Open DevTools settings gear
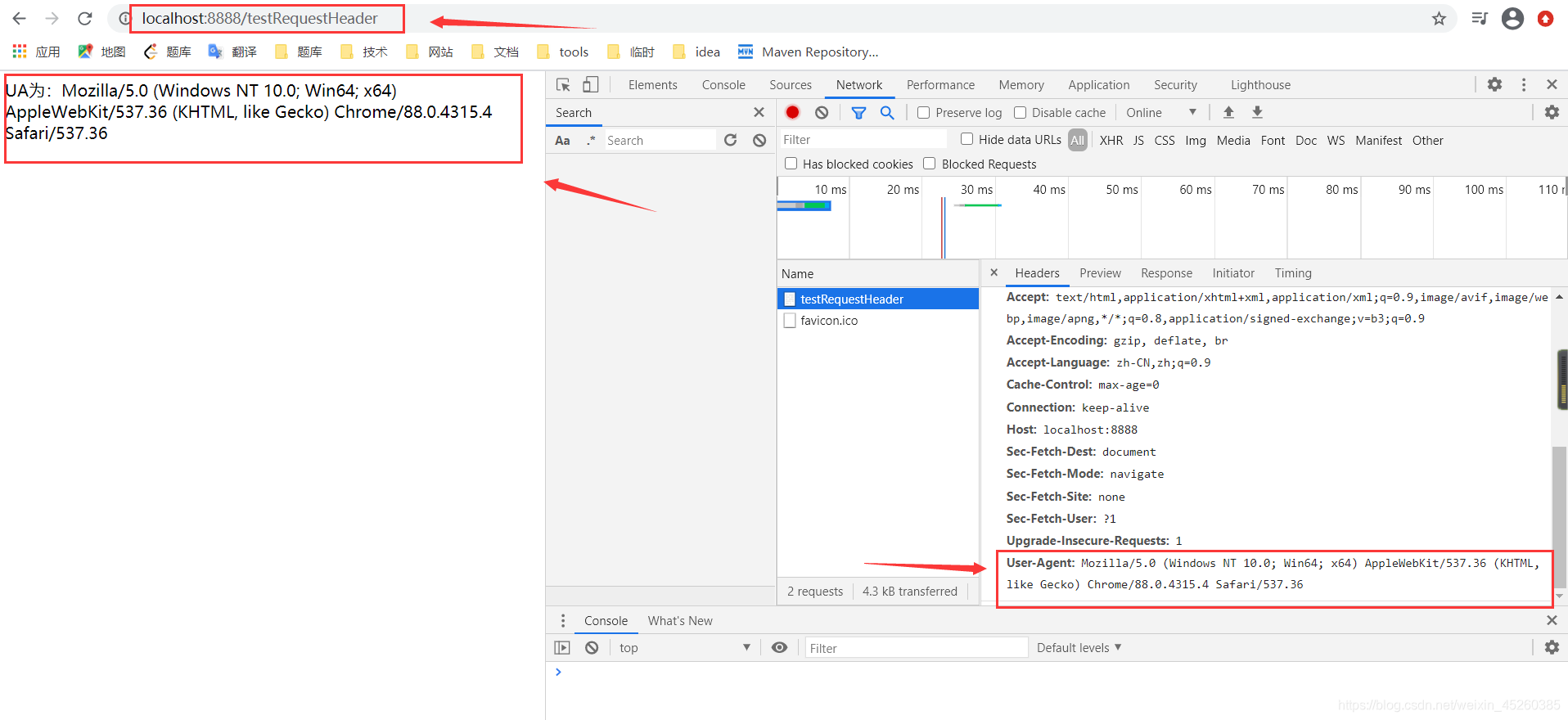This screenshot has height=720, width=1568. [1494, 84]
